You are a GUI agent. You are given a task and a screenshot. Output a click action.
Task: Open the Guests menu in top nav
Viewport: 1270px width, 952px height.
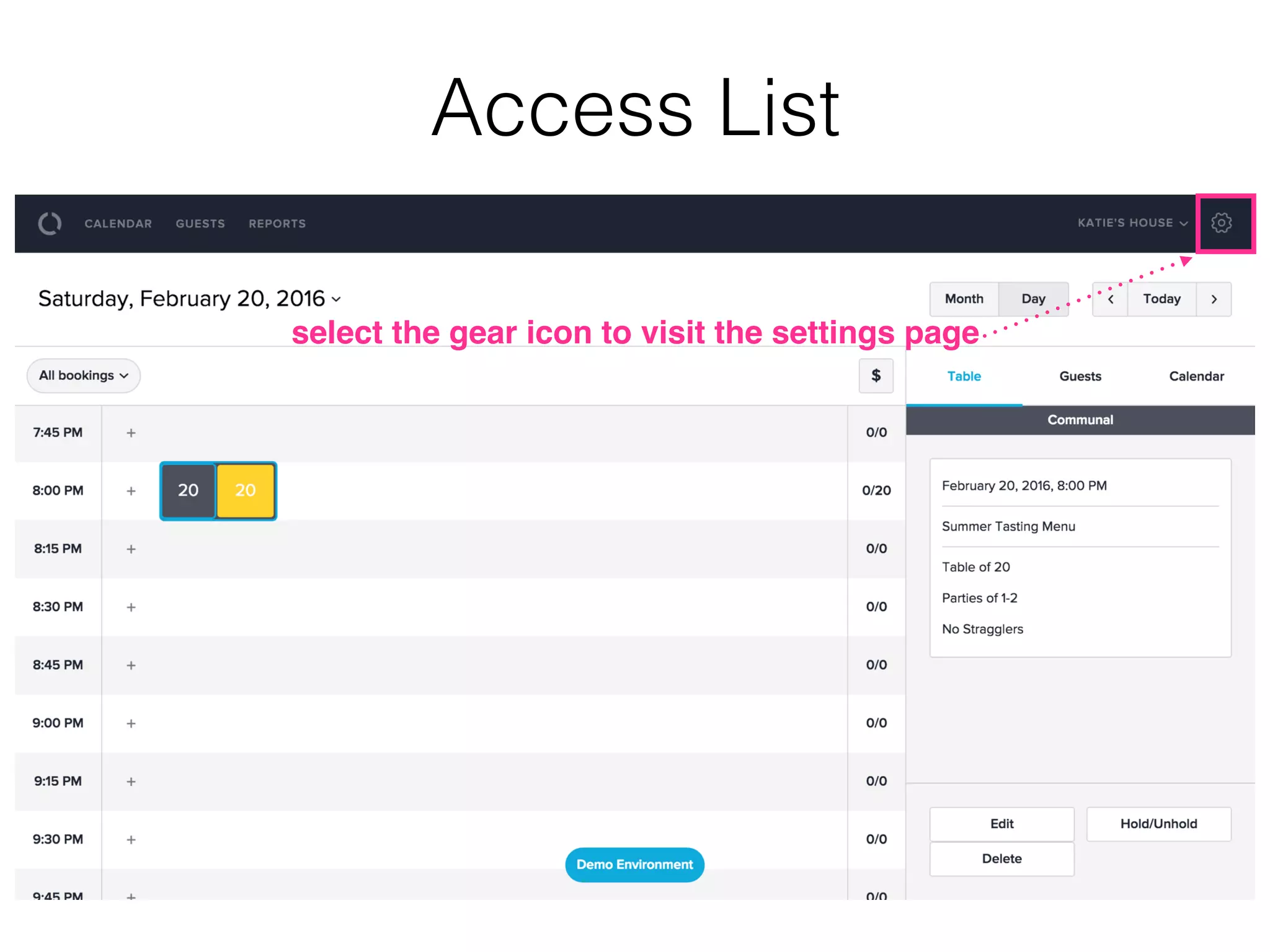[x=200, y=224]
